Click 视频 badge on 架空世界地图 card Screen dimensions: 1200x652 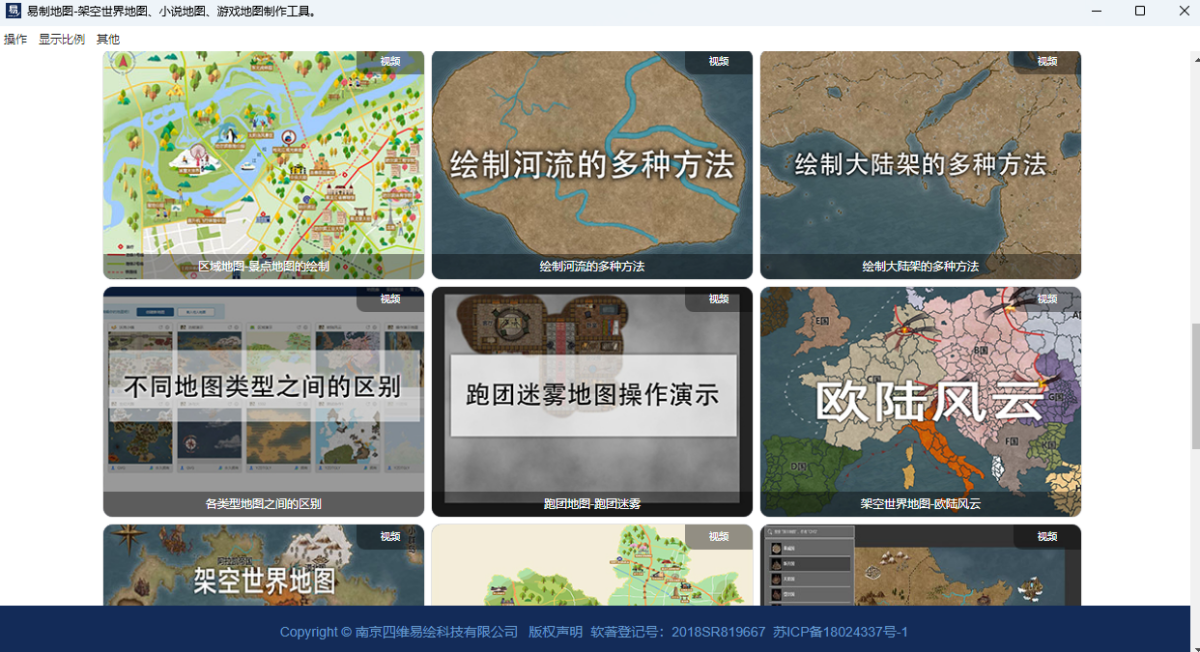coord(390,537)
